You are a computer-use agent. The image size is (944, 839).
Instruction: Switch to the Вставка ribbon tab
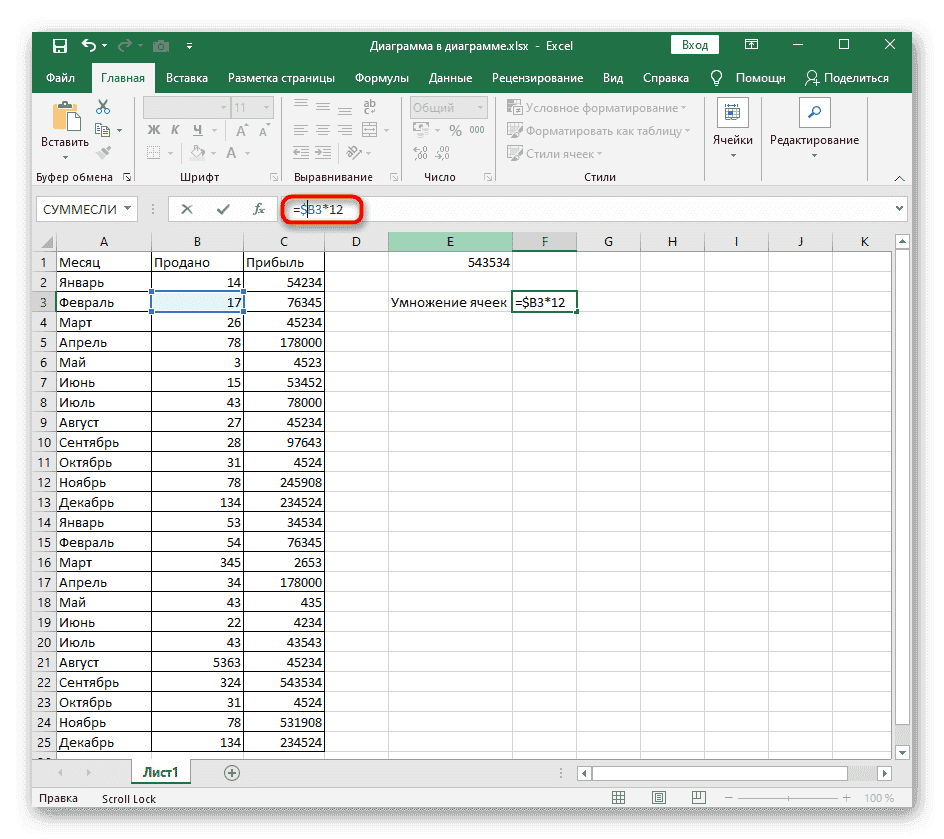coord(186,77)
